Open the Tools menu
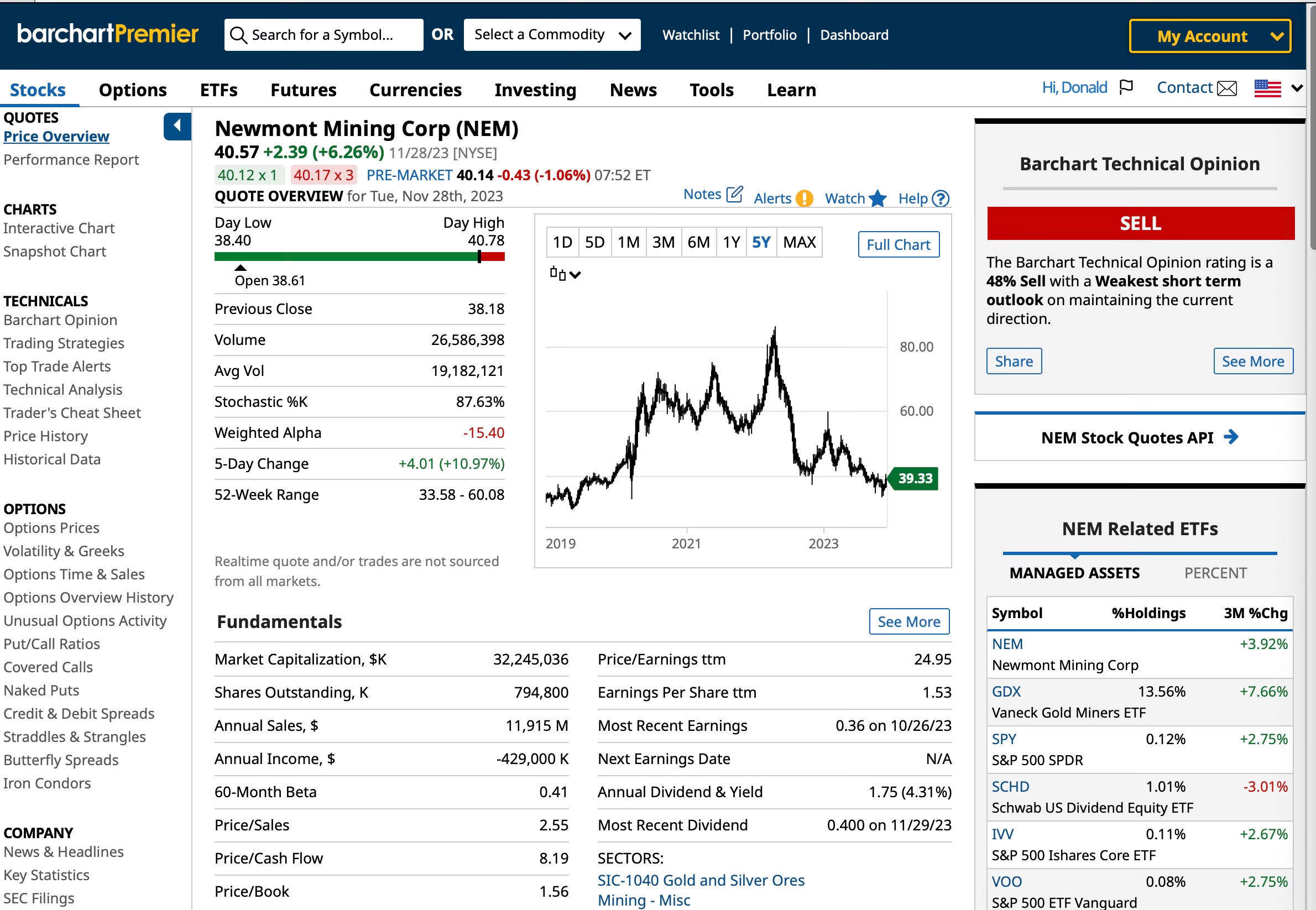Screen dimensions: 1316x910 click(712, 90)
